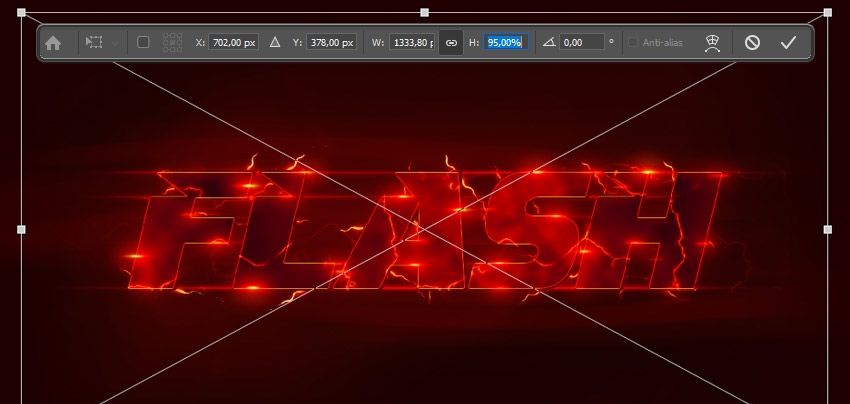
Task: Click the rotation angle icon
Action: (x=549, y=42)
